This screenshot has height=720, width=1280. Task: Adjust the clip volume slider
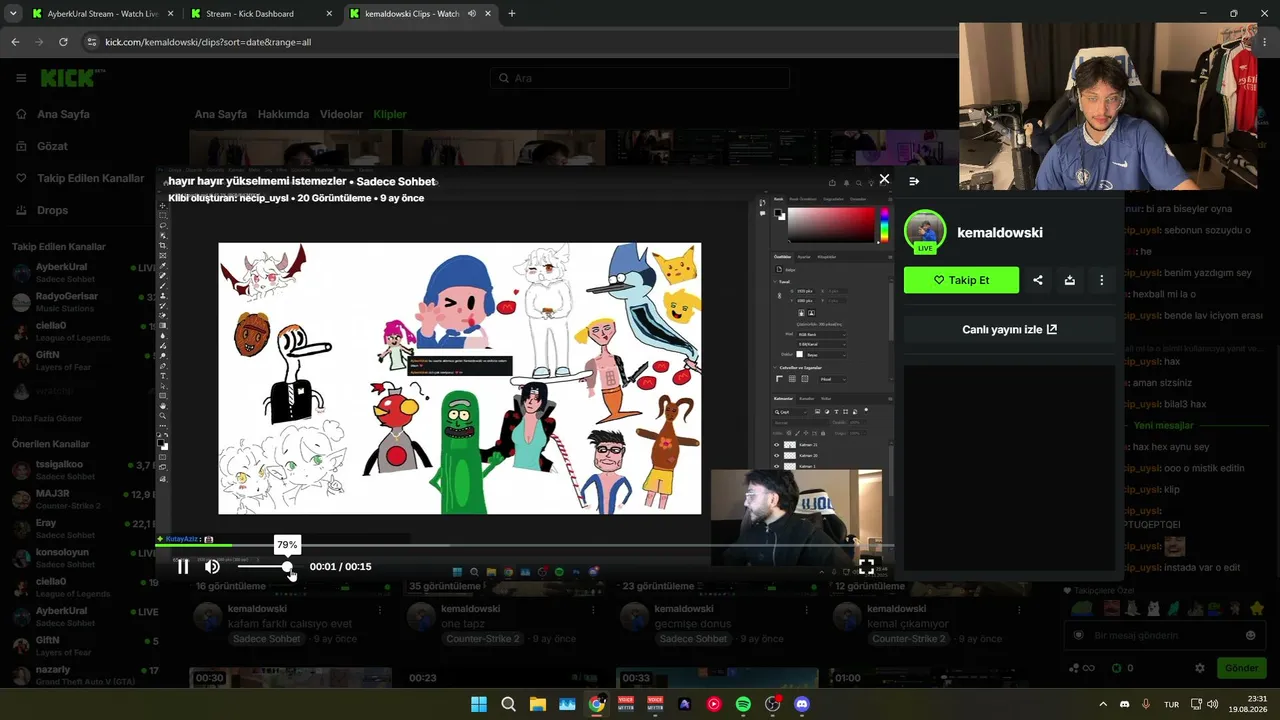point(264,567)
